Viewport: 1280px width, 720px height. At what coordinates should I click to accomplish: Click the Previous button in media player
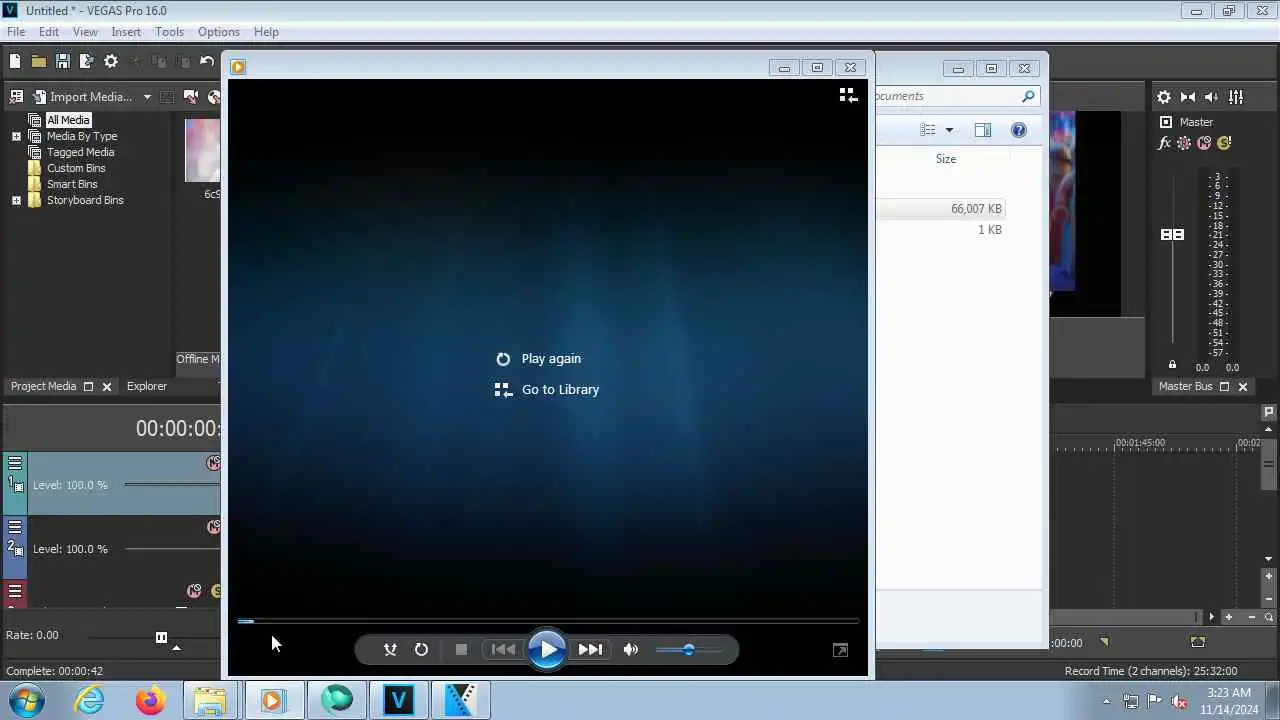(x=503, y=649)
